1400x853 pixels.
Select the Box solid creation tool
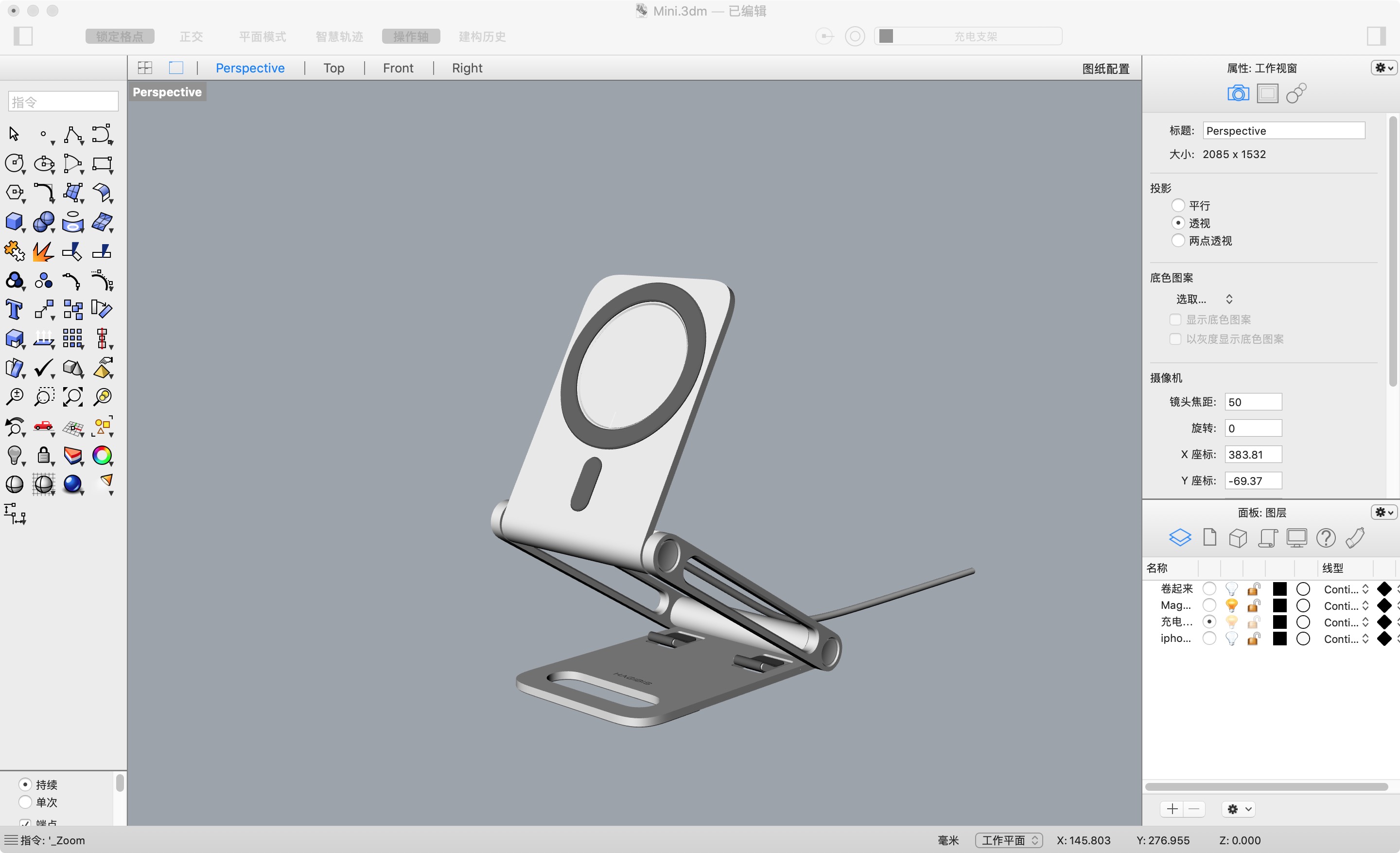(x=14, y=222)
